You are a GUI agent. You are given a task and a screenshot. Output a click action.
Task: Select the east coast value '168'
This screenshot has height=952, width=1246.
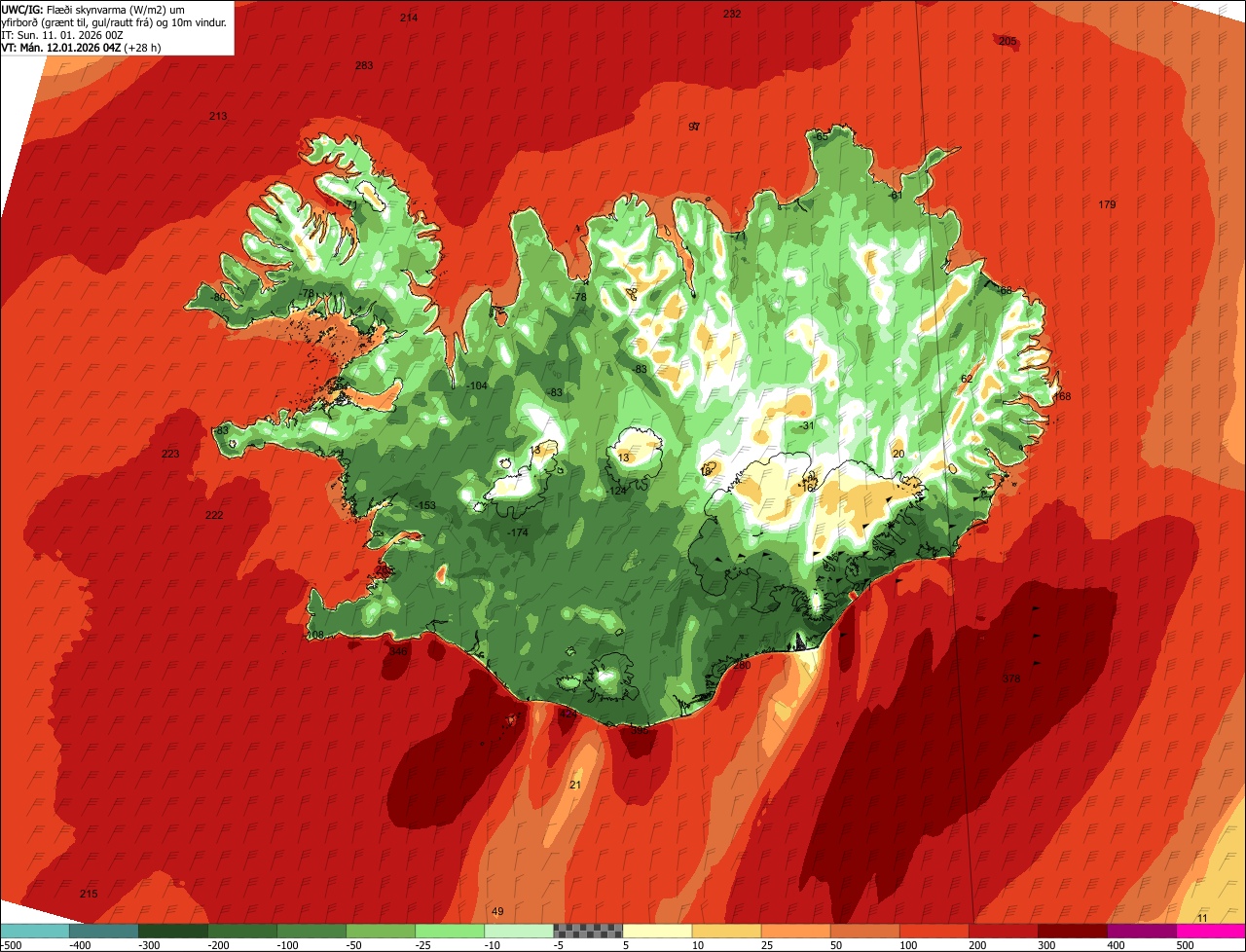click(1062, 396)
